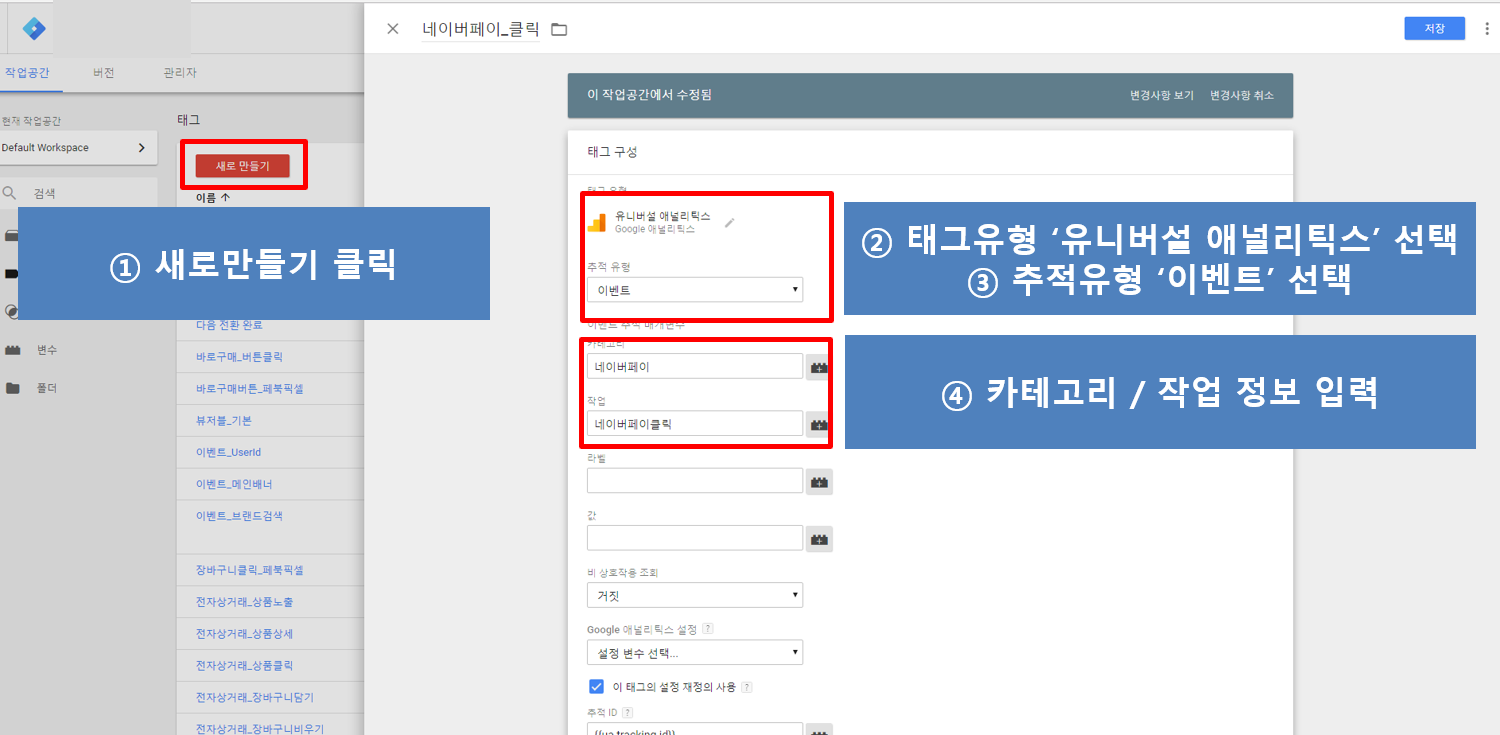Click the 카테고리 field containing 네이버페이
The height and width of the screenshot is (735, 1500).
coord(695,367)
